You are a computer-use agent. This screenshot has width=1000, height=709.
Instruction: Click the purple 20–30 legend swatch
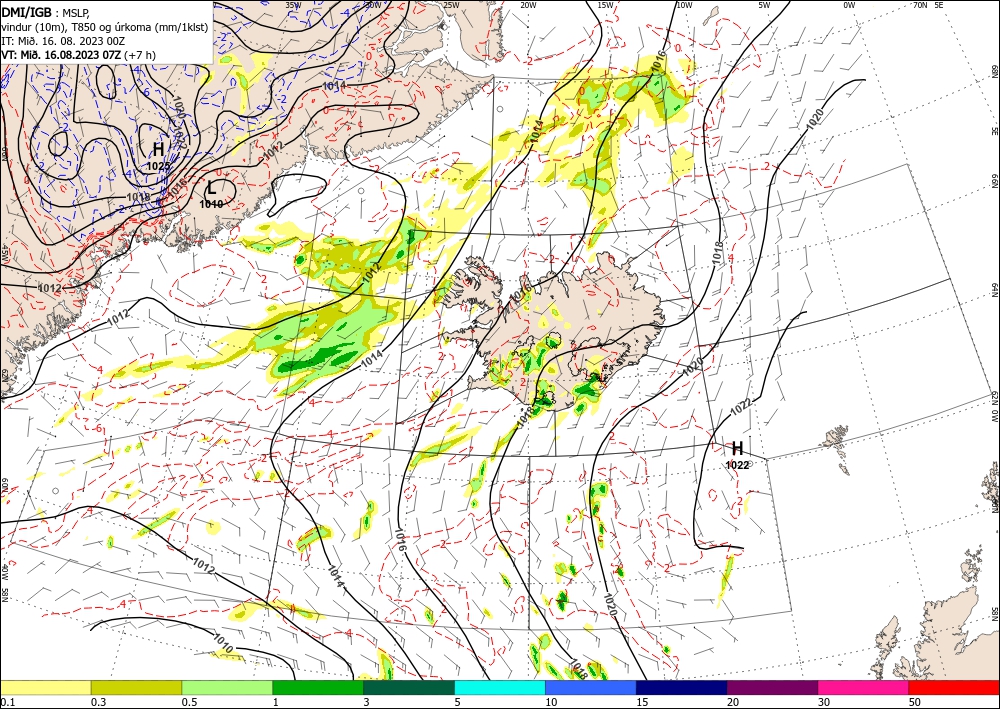[772, 687]
